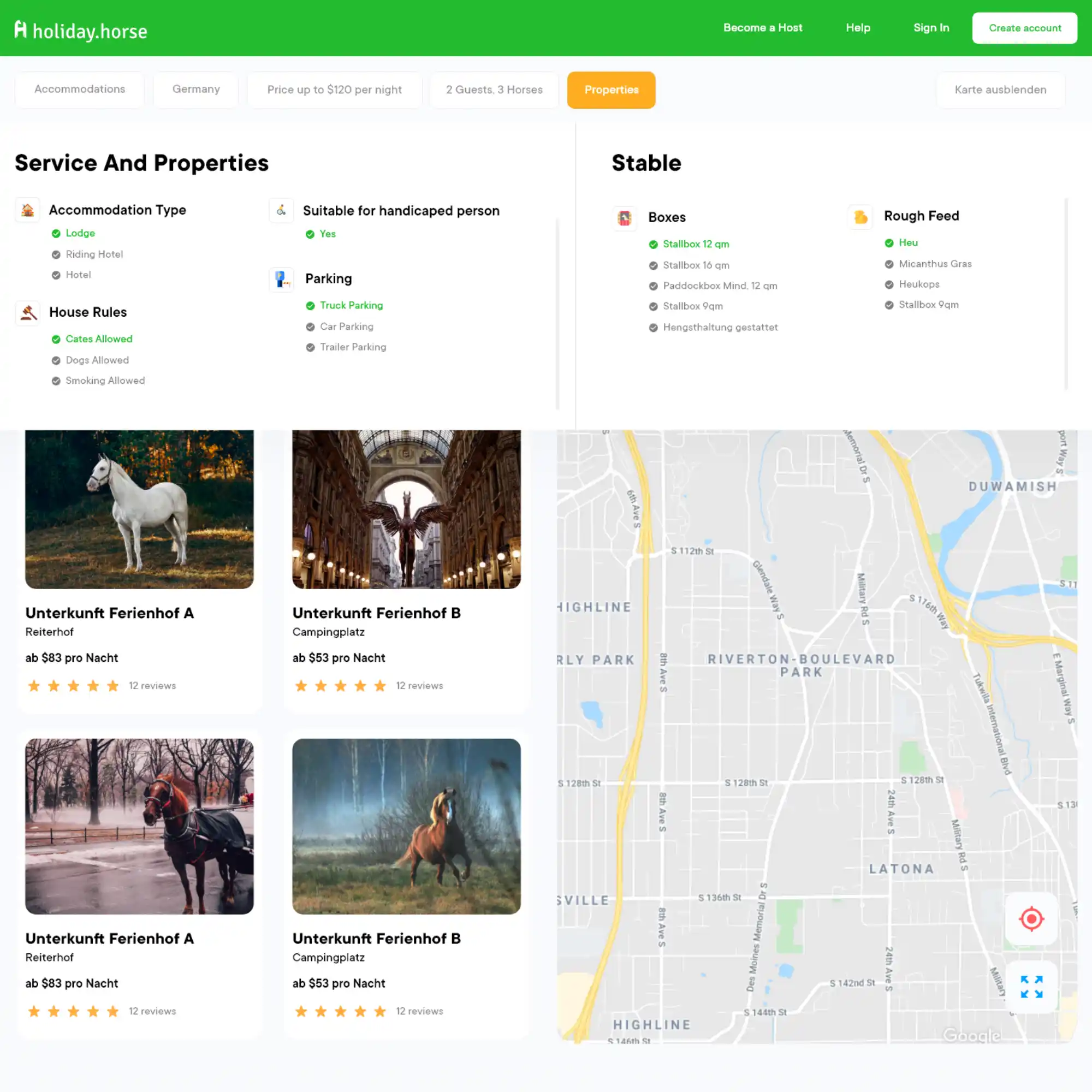Click the Parking category icon

pos(281,279)
